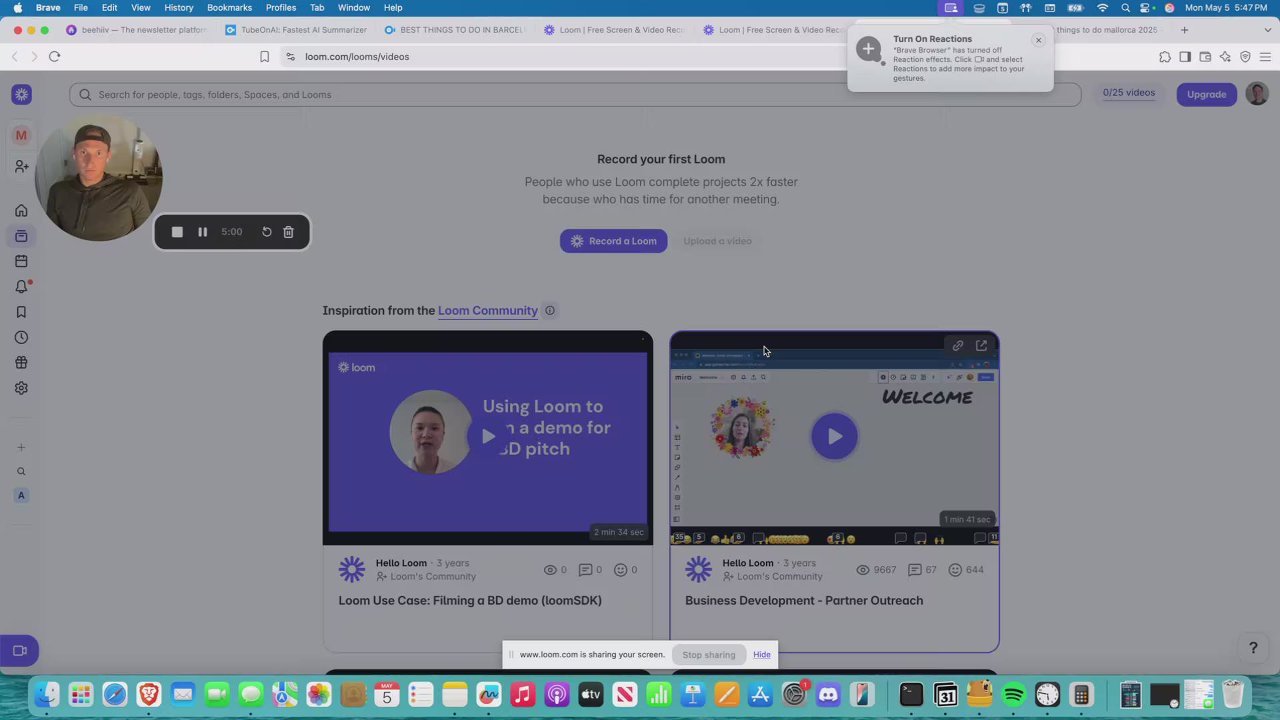Click Record a Loom button
The height and width of the screenshot is (720, 1280).
pos(613,241)
